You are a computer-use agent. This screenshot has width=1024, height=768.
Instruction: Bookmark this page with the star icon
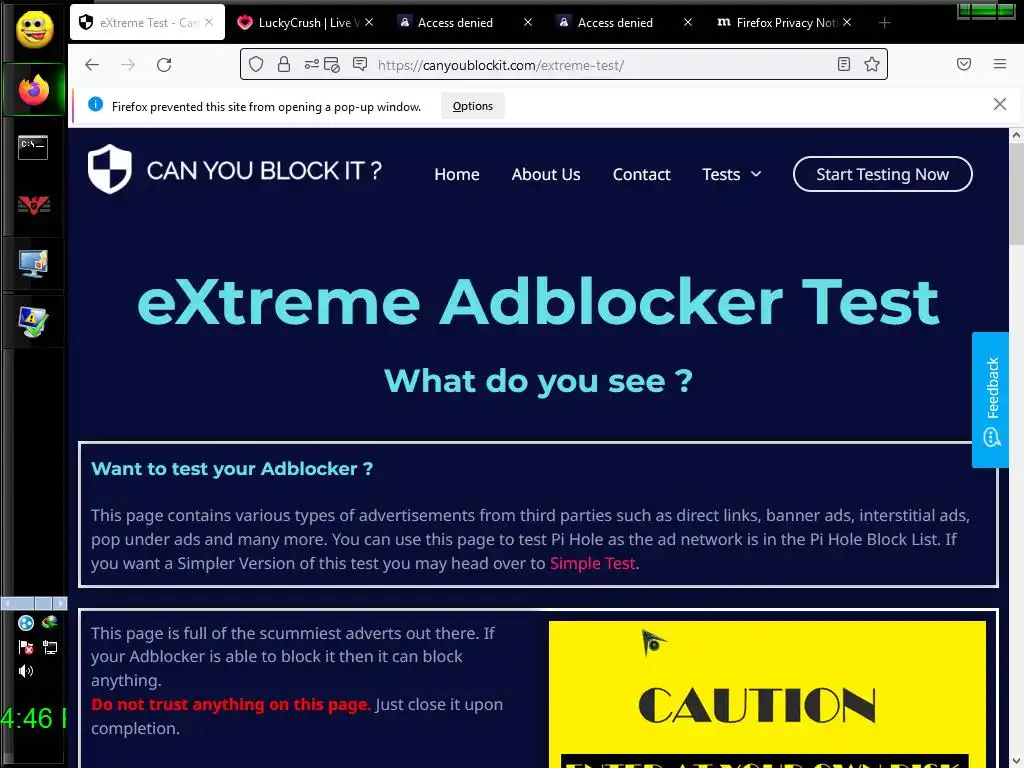click(872, 64)
